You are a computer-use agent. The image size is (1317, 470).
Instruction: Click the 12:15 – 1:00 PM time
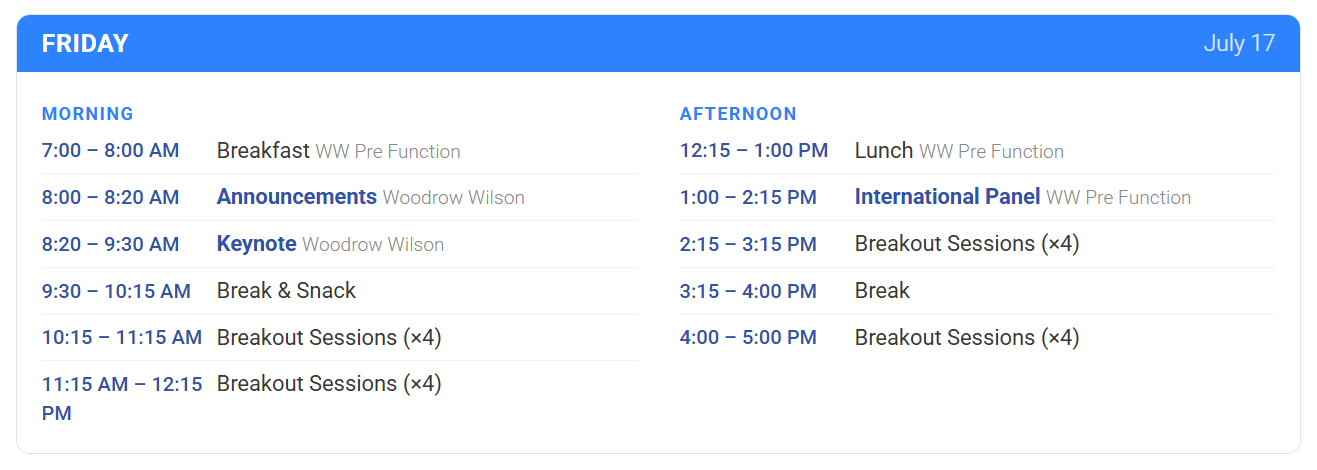tap(753, 151)
